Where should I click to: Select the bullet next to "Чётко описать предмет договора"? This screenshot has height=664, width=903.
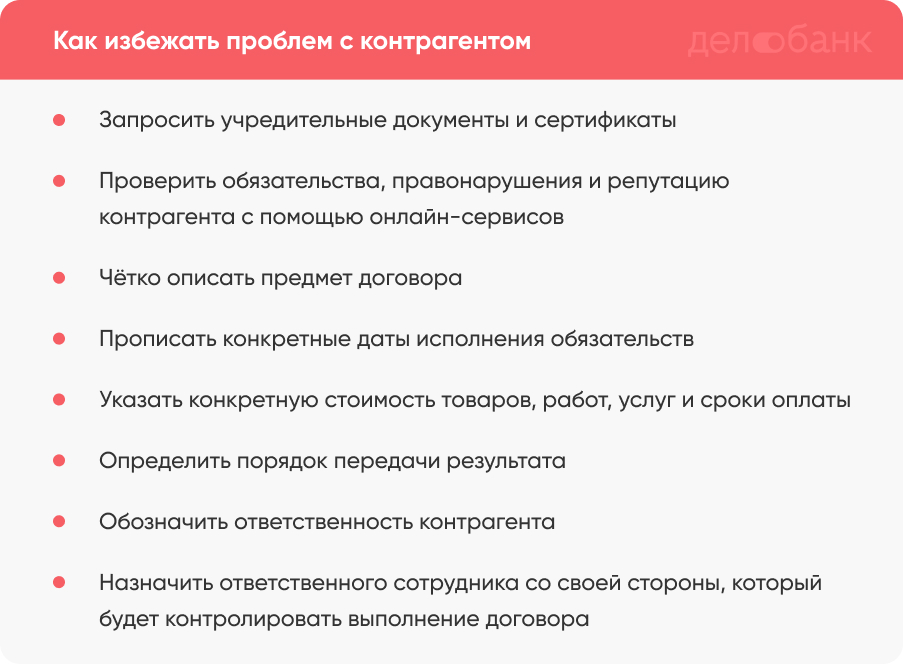pyautogui.click(x=59, y=277)
